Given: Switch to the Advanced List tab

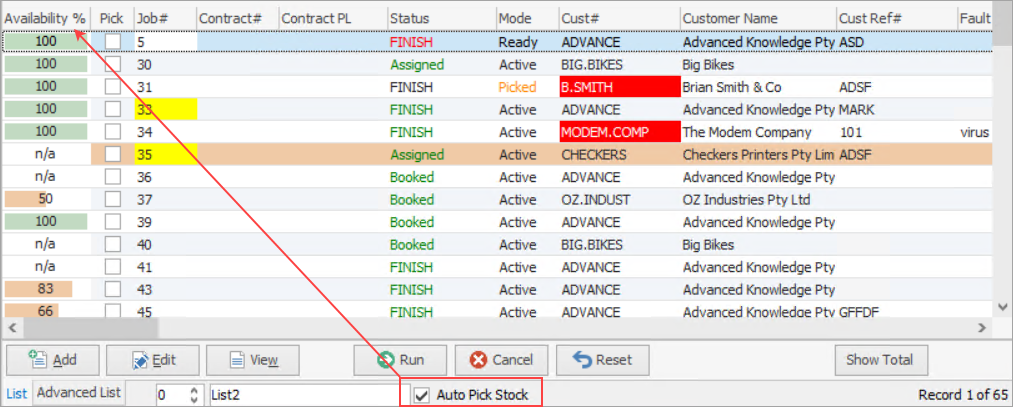Looking at the screenshot, I should (79, 393).
